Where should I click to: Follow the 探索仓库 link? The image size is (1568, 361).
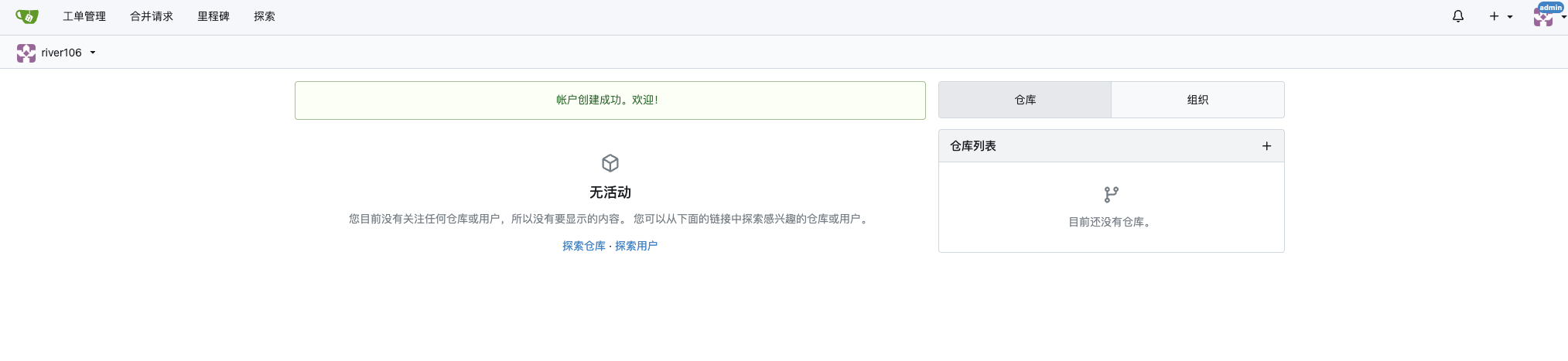point(584,246)
